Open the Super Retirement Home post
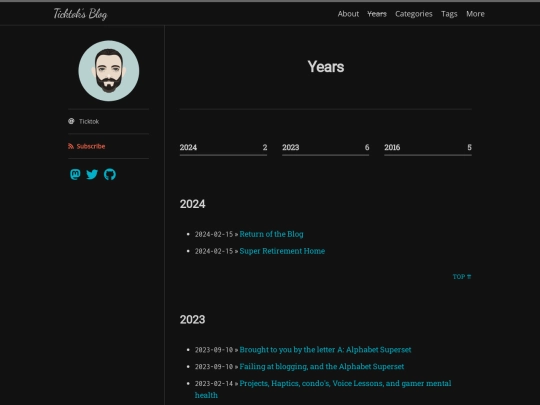 282,251
